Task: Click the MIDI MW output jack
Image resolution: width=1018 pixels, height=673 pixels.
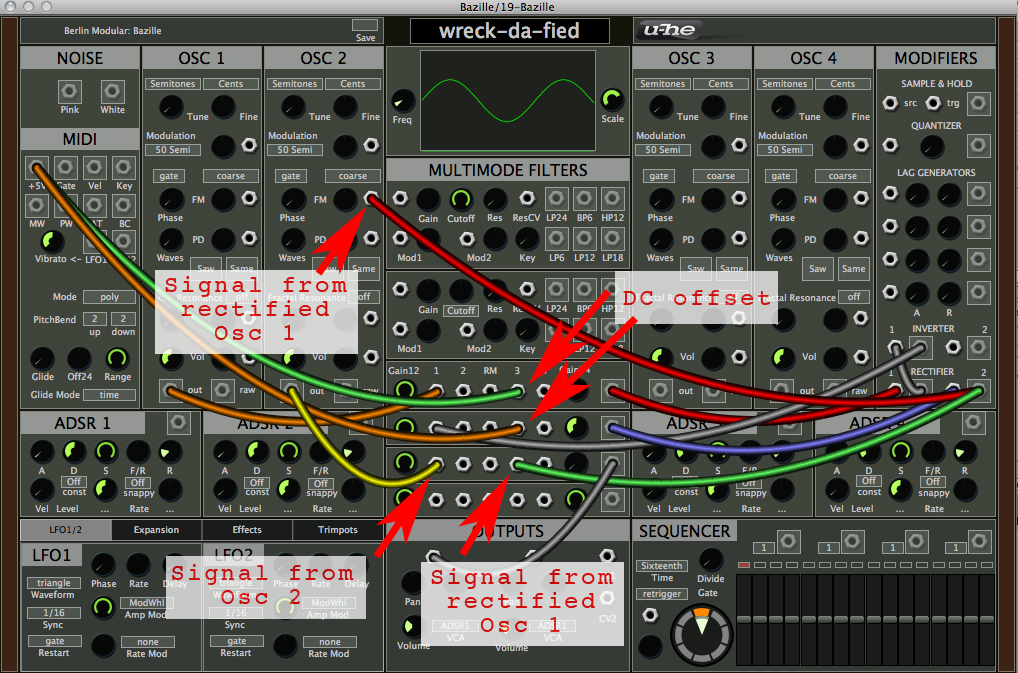Action: point(36,206)
